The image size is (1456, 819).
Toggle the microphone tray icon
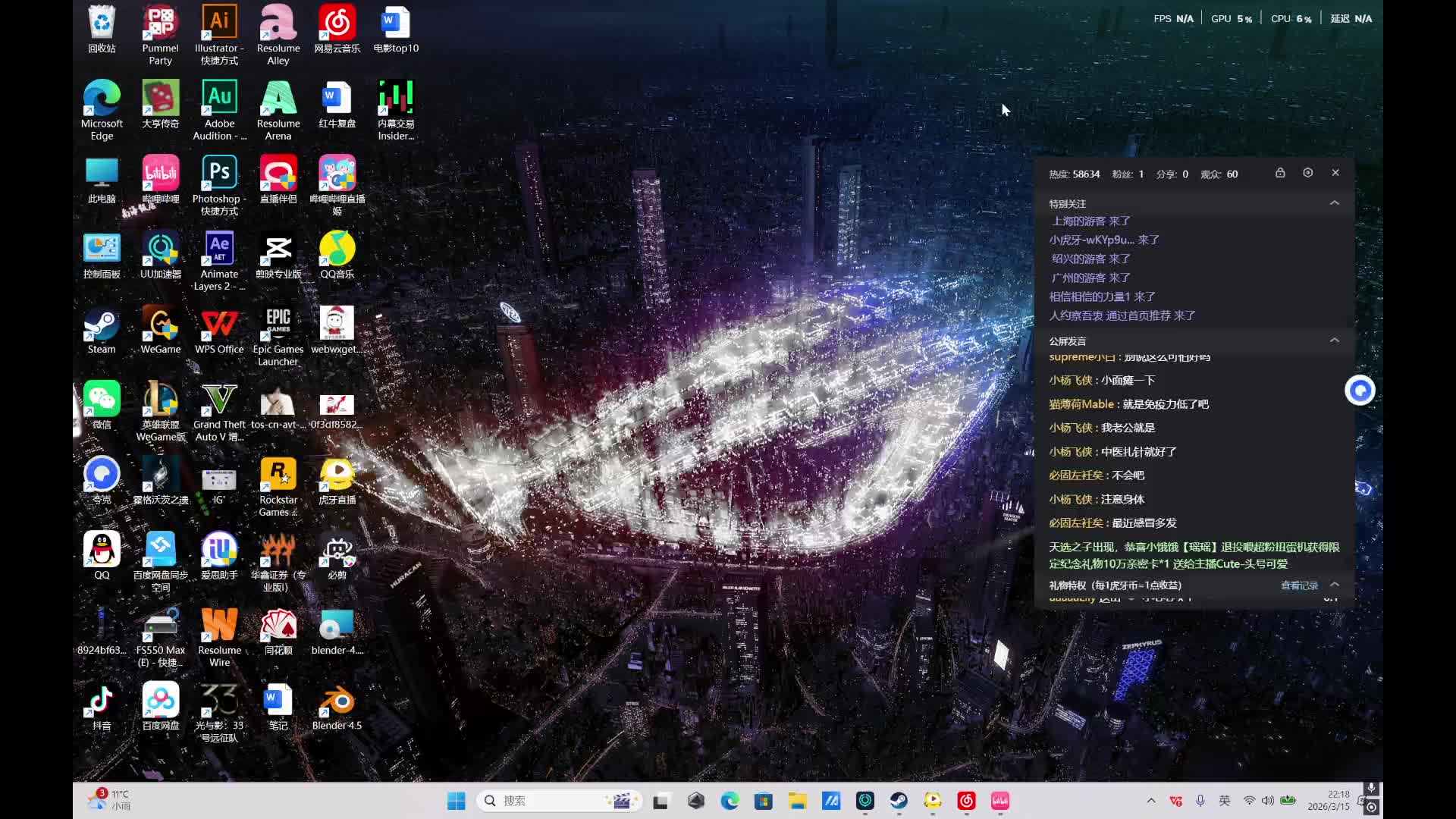coord(1200,801)
